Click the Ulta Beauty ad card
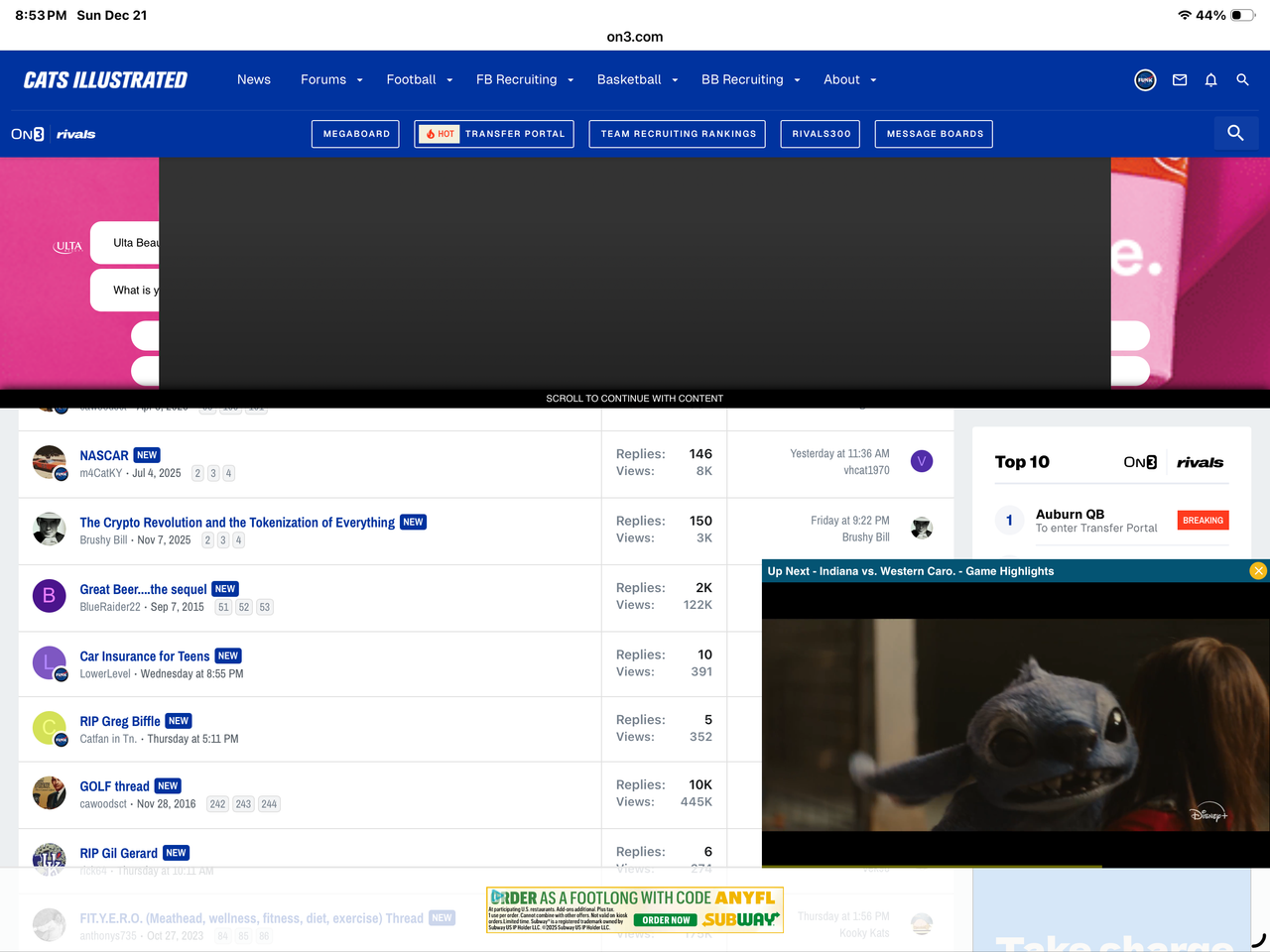 [125, 243]
